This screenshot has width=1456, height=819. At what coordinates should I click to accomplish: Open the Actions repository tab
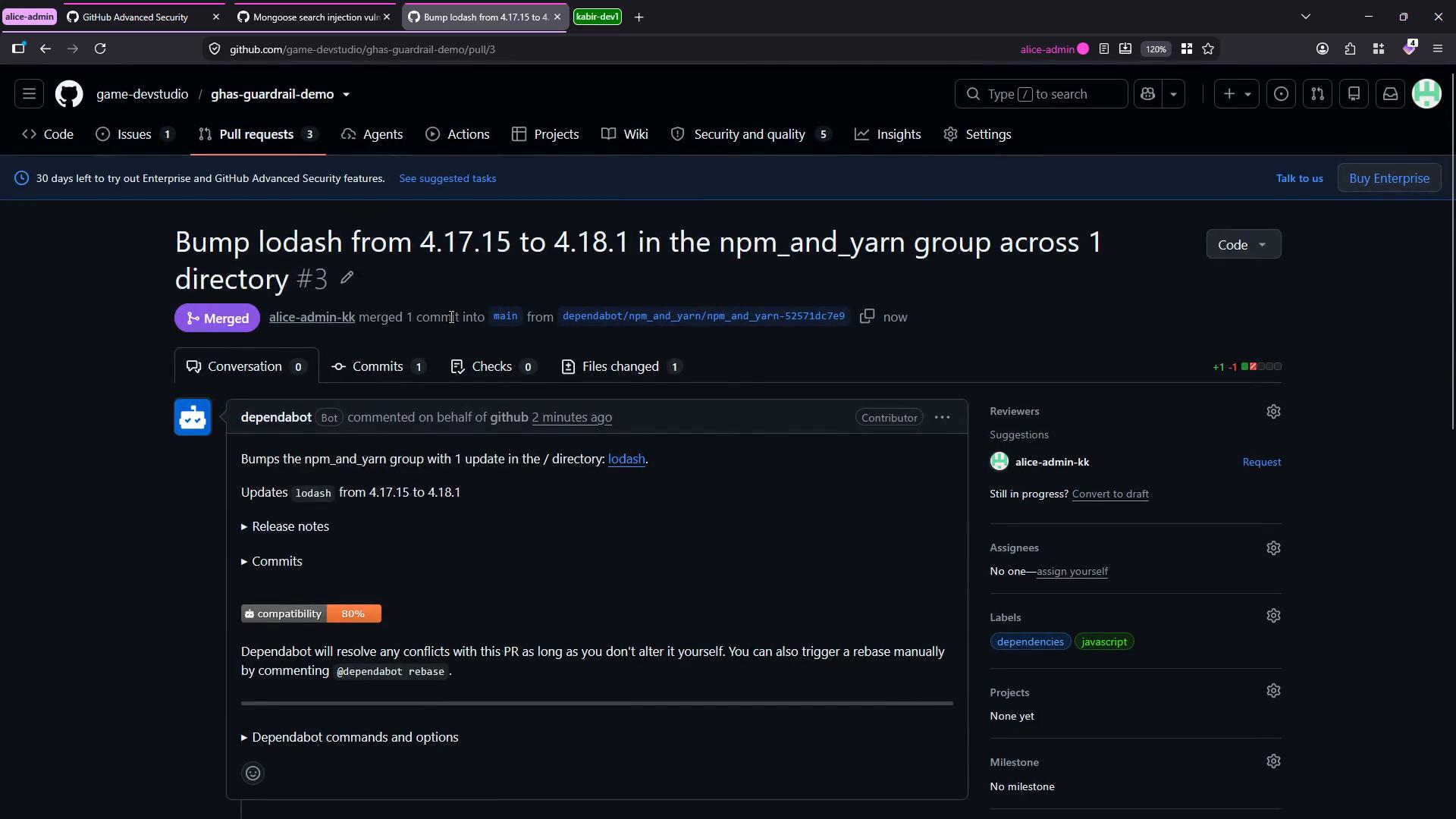click(457, 134)
